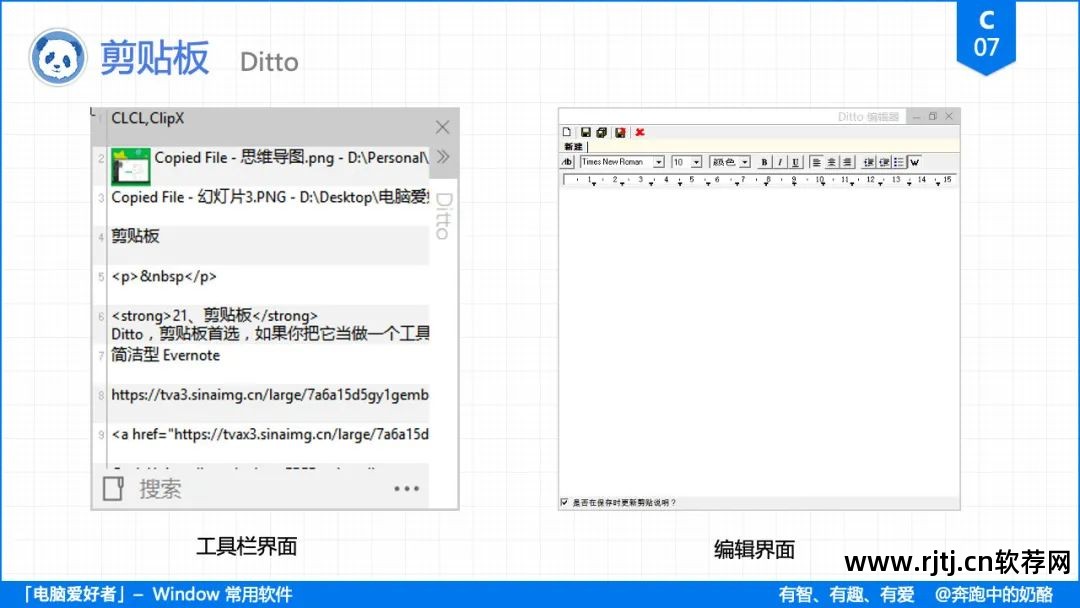Click inside the 搜索 search field
Screen dimensions: 1080x608
point(200,488)
